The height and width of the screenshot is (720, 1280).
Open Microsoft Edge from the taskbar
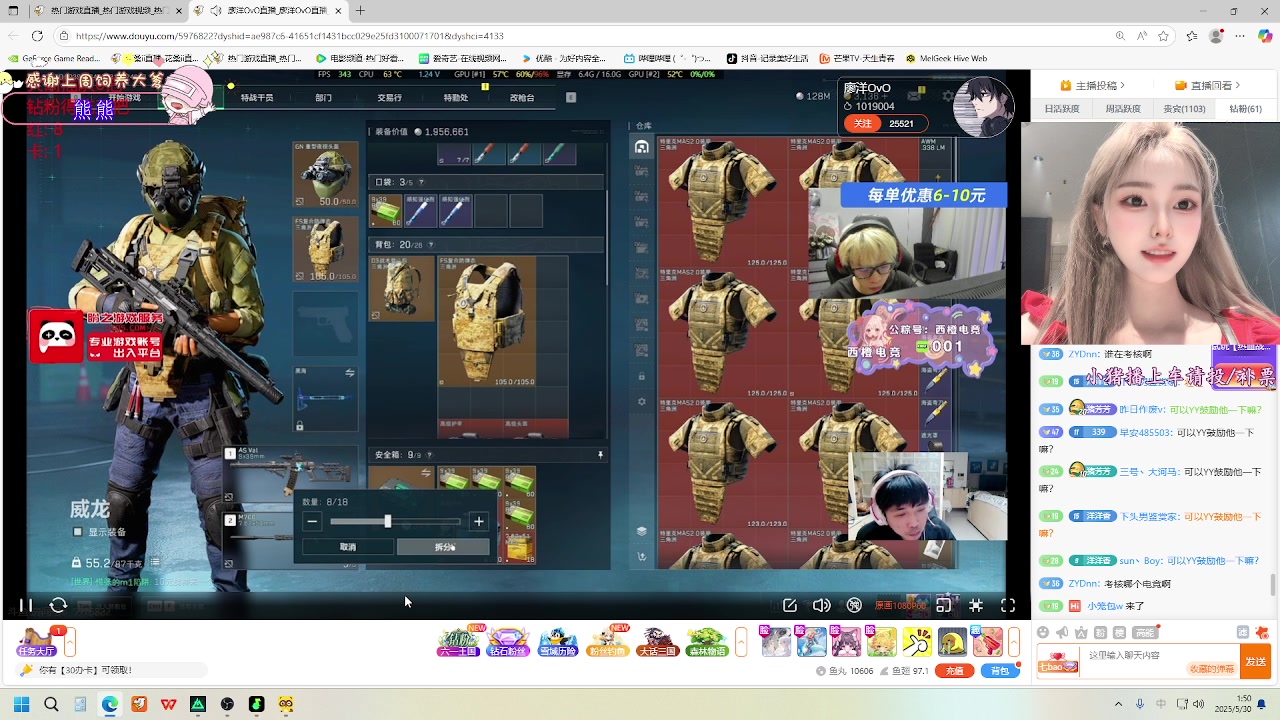click(109, 704)
